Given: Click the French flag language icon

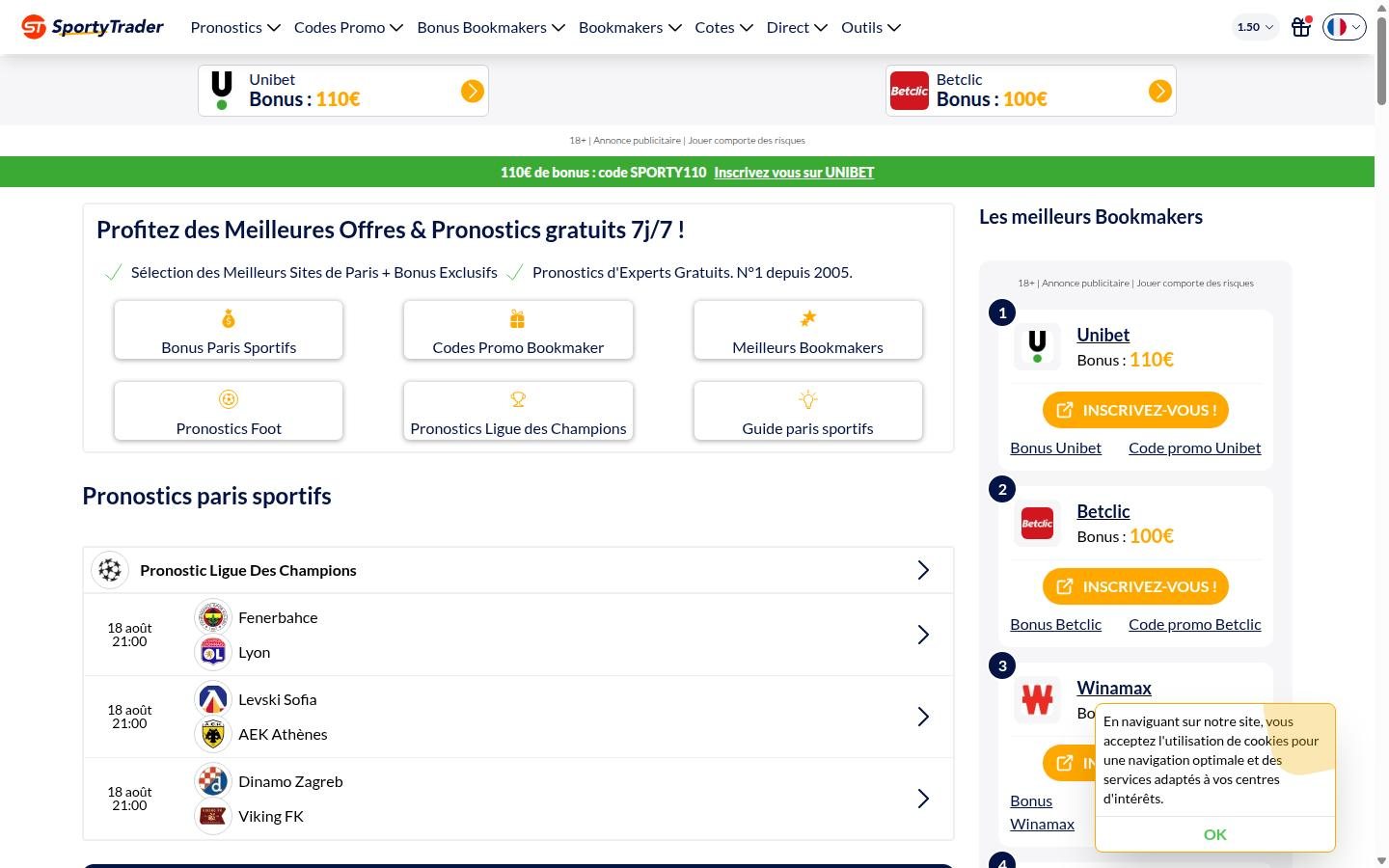Looking at the screenshot, I should 1337,27.
